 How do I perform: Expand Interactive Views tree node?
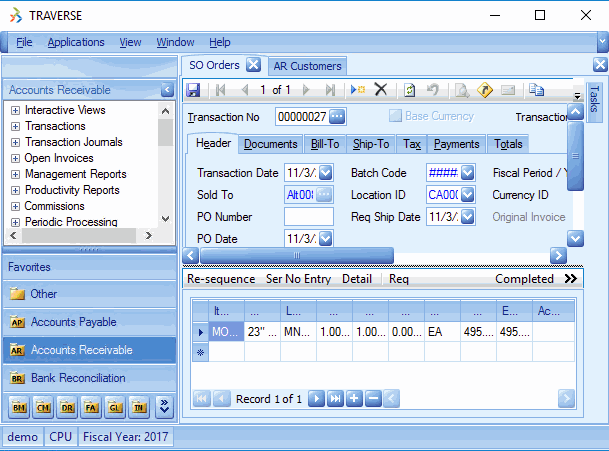[x=15, y=110]
